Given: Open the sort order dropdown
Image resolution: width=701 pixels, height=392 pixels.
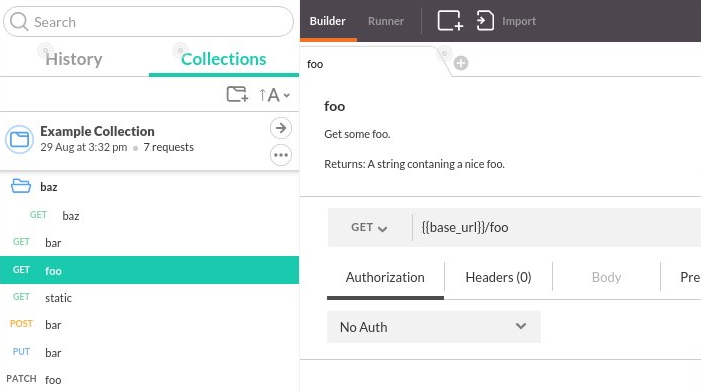Looking at the screenshot, I should [274, 95].
